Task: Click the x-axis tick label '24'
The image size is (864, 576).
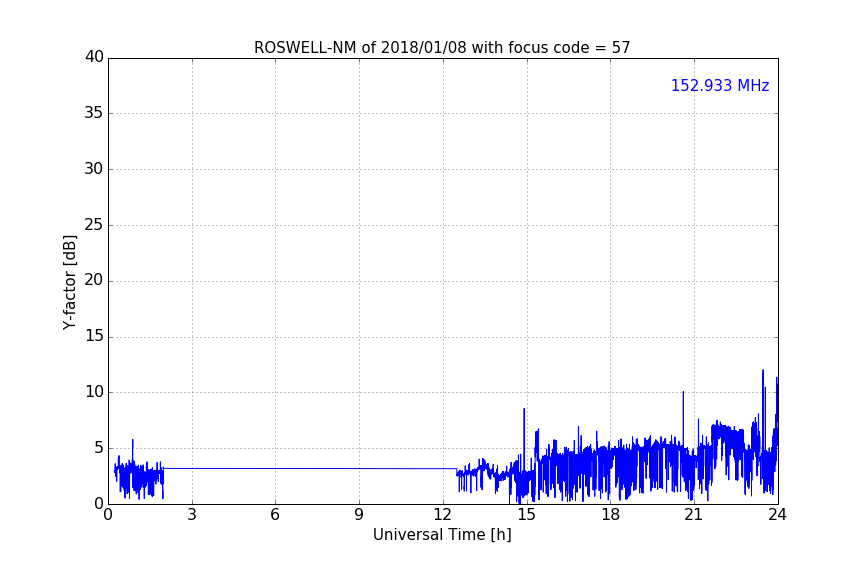Action: 777,515
